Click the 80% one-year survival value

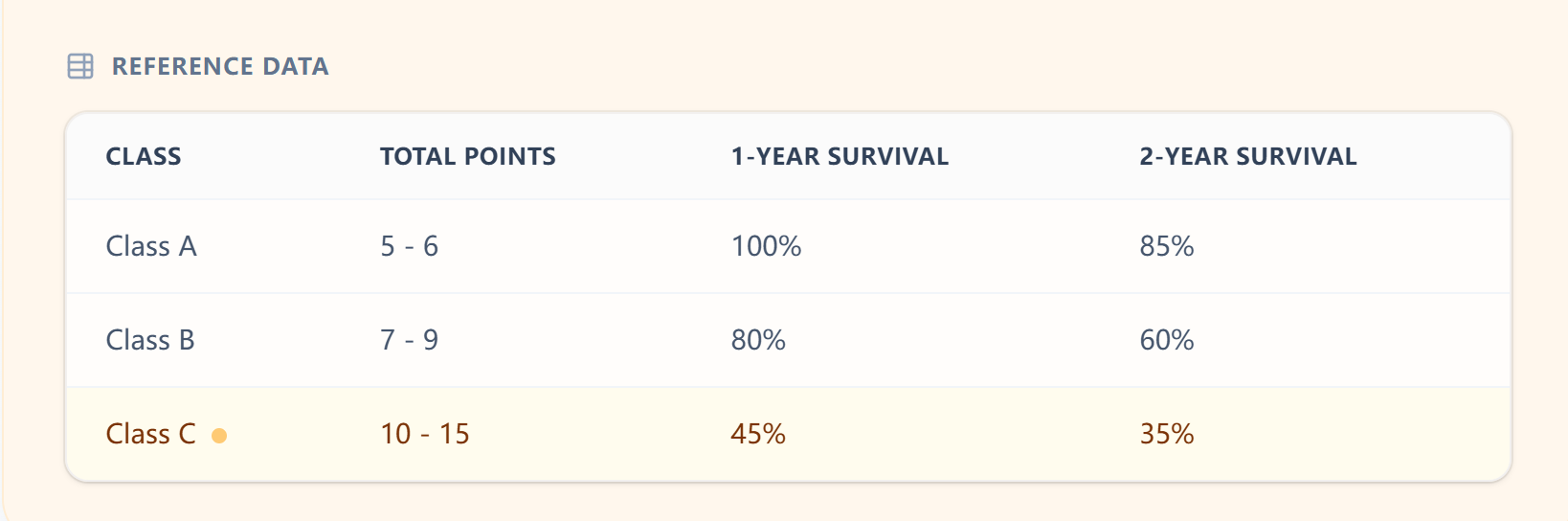(x=758, y=340)
